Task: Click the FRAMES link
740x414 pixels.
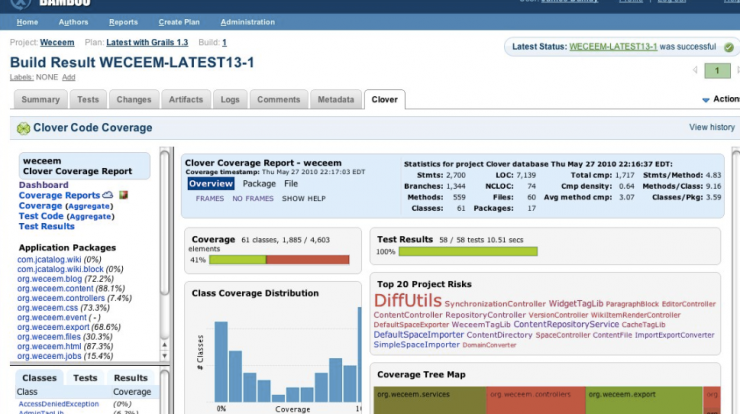Action: (210, 199)
